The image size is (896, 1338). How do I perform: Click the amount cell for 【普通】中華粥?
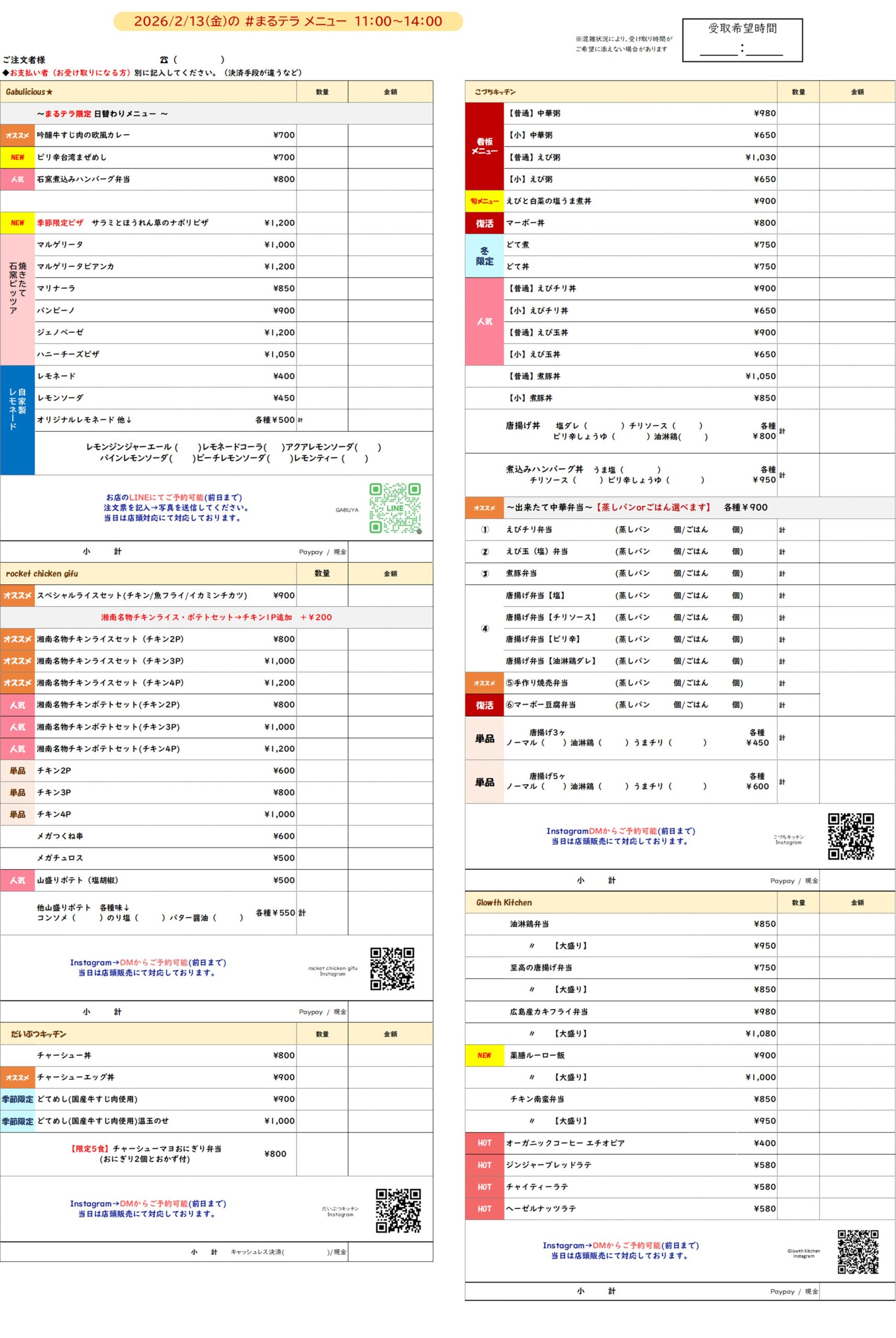point(857,113)
